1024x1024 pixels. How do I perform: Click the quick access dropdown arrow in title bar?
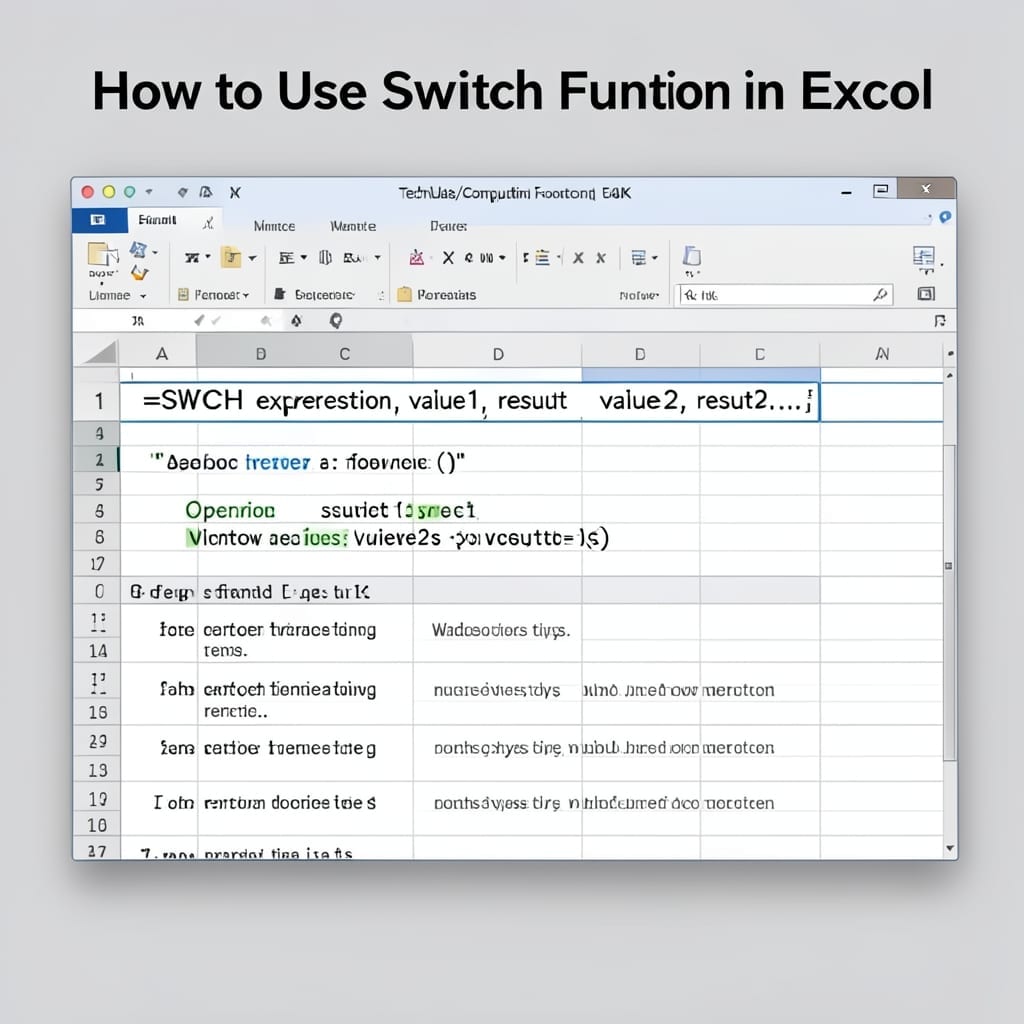pos(149,192)
